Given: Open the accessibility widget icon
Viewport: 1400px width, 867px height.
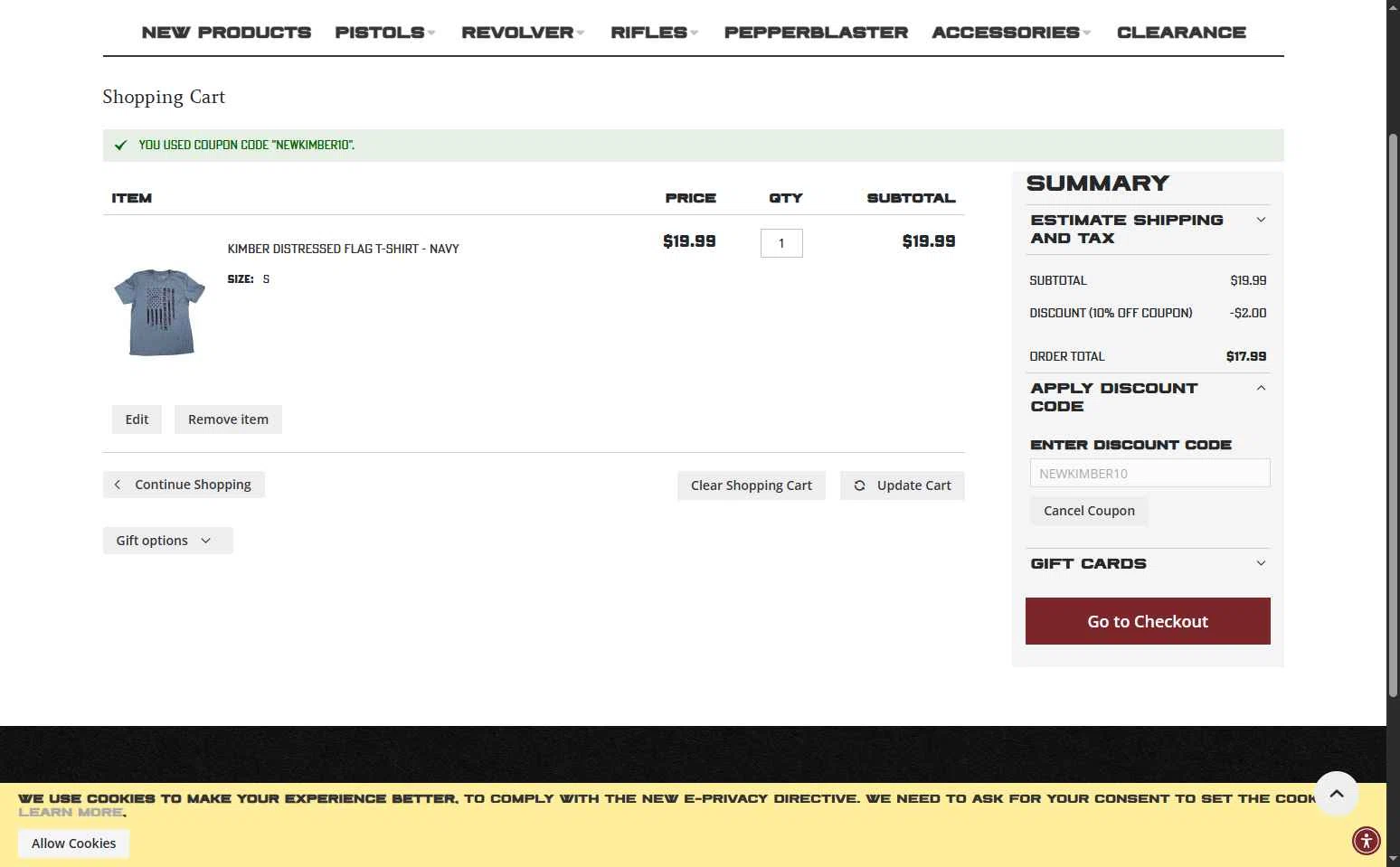Looking at the screenshot, I should (1366, 841).
